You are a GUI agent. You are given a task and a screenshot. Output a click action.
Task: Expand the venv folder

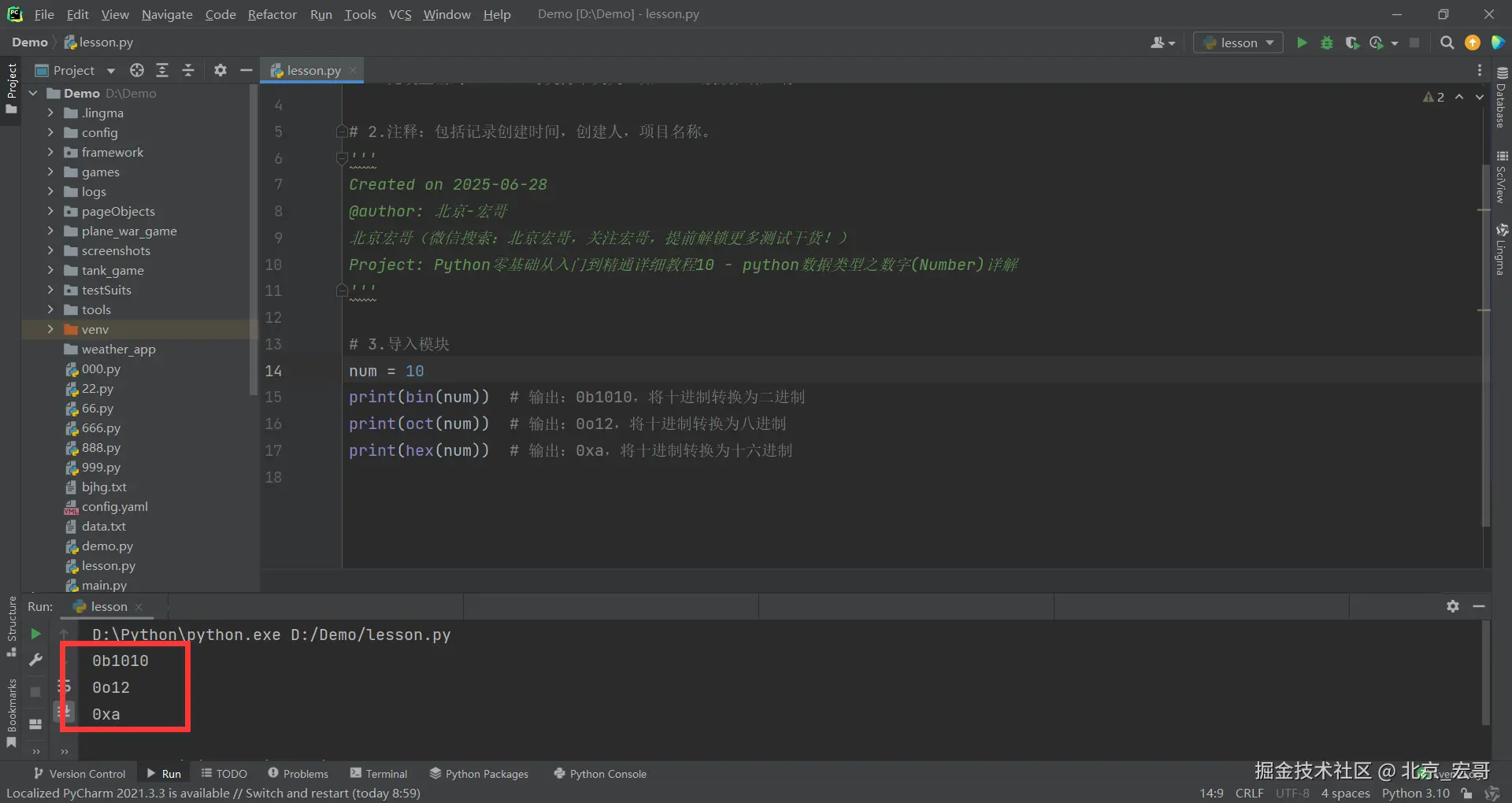pos(50,329)
